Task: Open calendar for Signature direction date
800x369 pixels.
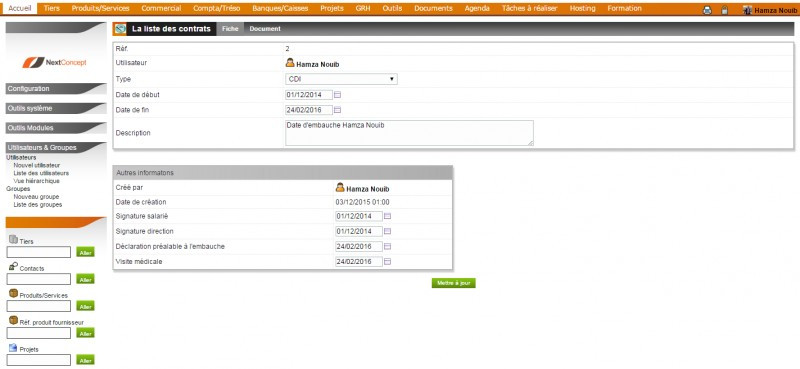Action: [x=387, y=231]
